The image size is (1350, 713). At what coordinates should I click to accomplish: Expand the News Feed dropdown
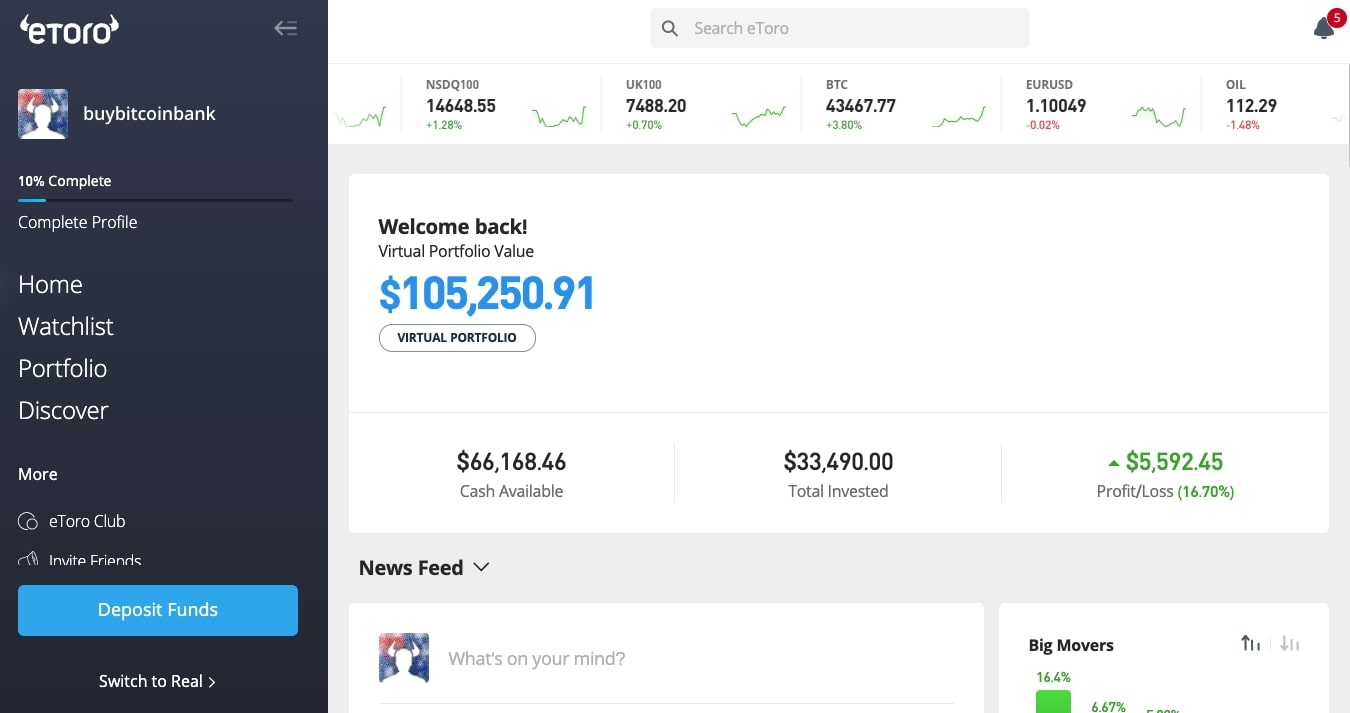point(481,567)
